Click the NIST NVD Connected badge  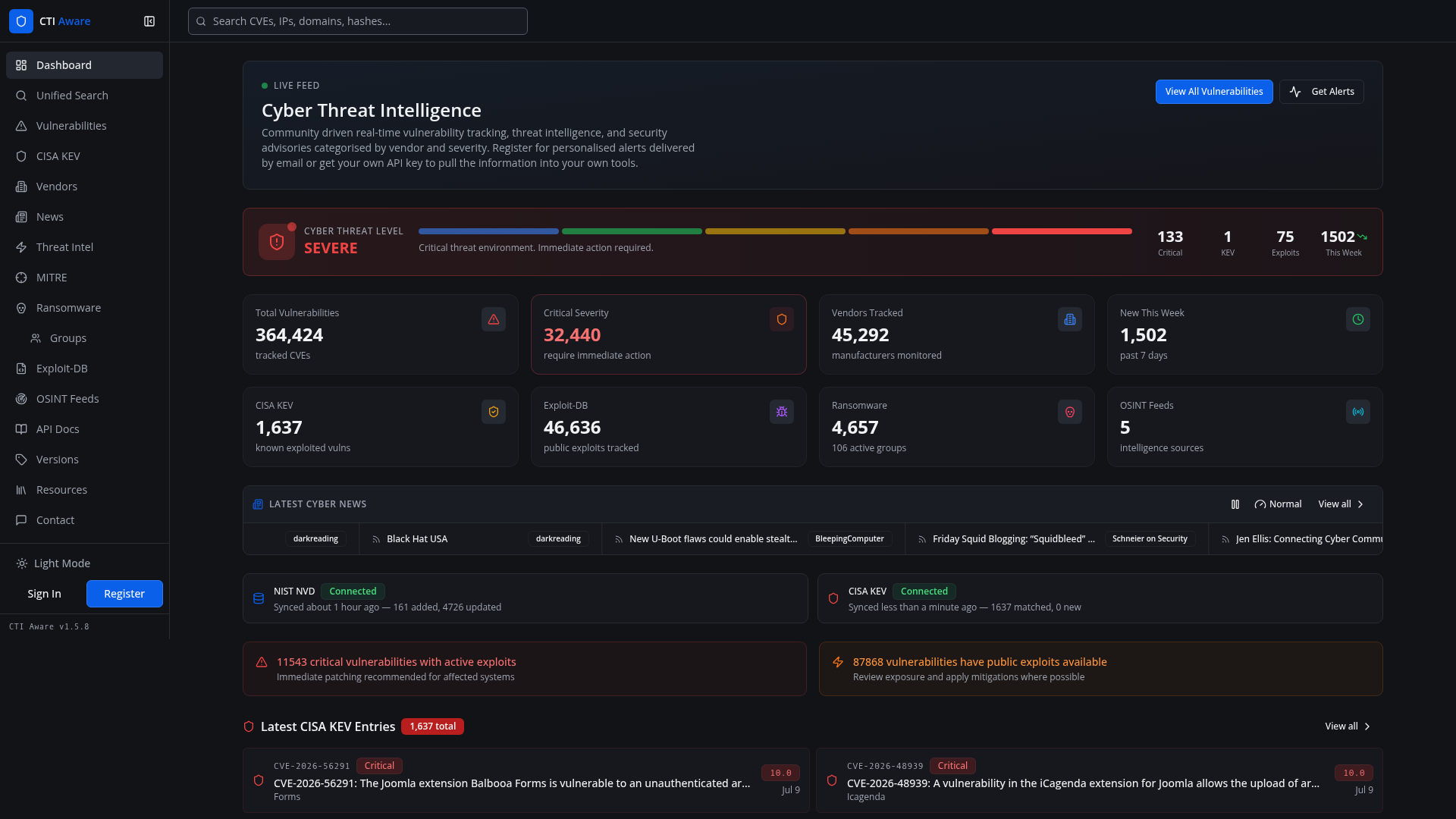pyautogui.click(x=353, y=591)
